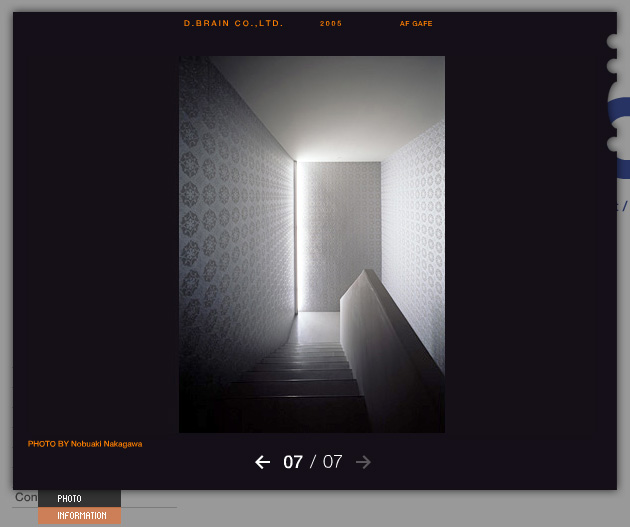Switch to the PHOTO tab
Screen dimensions: 630x527
(x=80, y=498)
